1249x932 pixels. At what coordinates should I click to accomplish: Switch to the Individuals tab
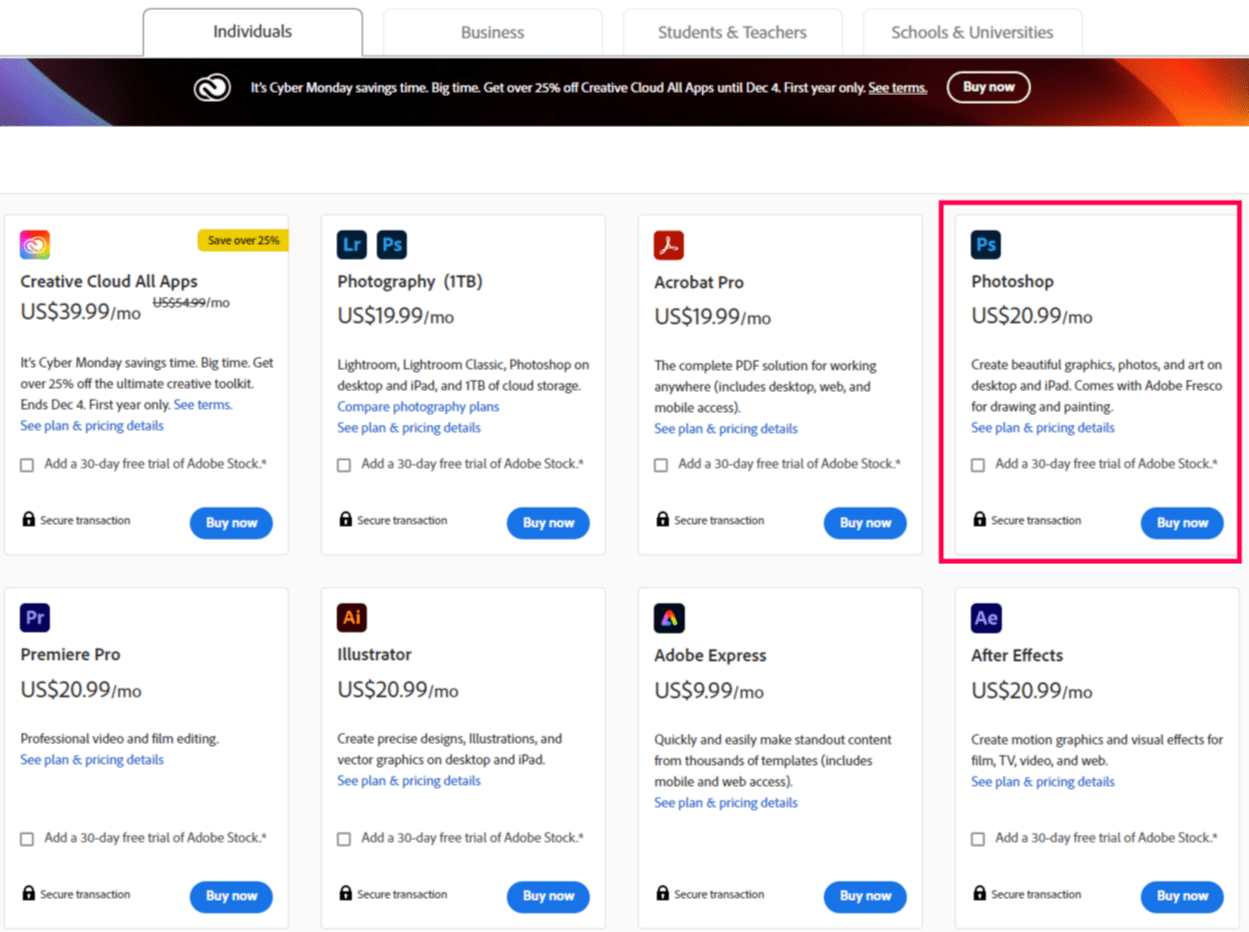pos(252,32)
